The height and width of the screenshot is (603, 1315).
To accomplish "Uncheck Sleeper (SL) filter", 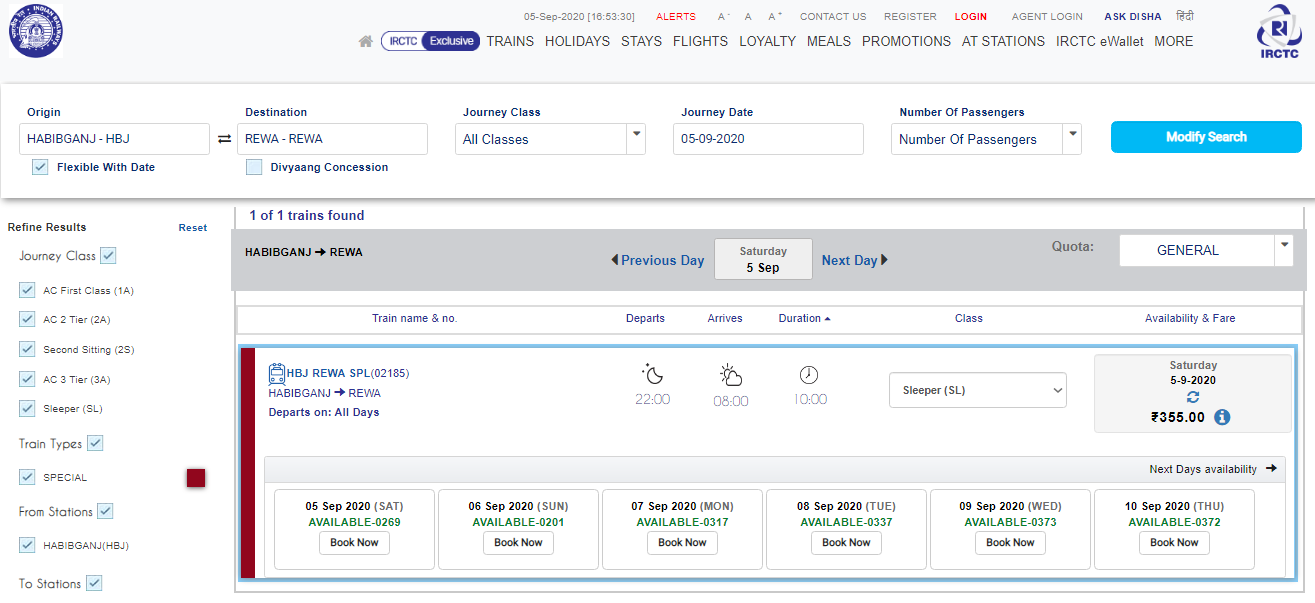I will pyautogui.click(x=27, y=408).
